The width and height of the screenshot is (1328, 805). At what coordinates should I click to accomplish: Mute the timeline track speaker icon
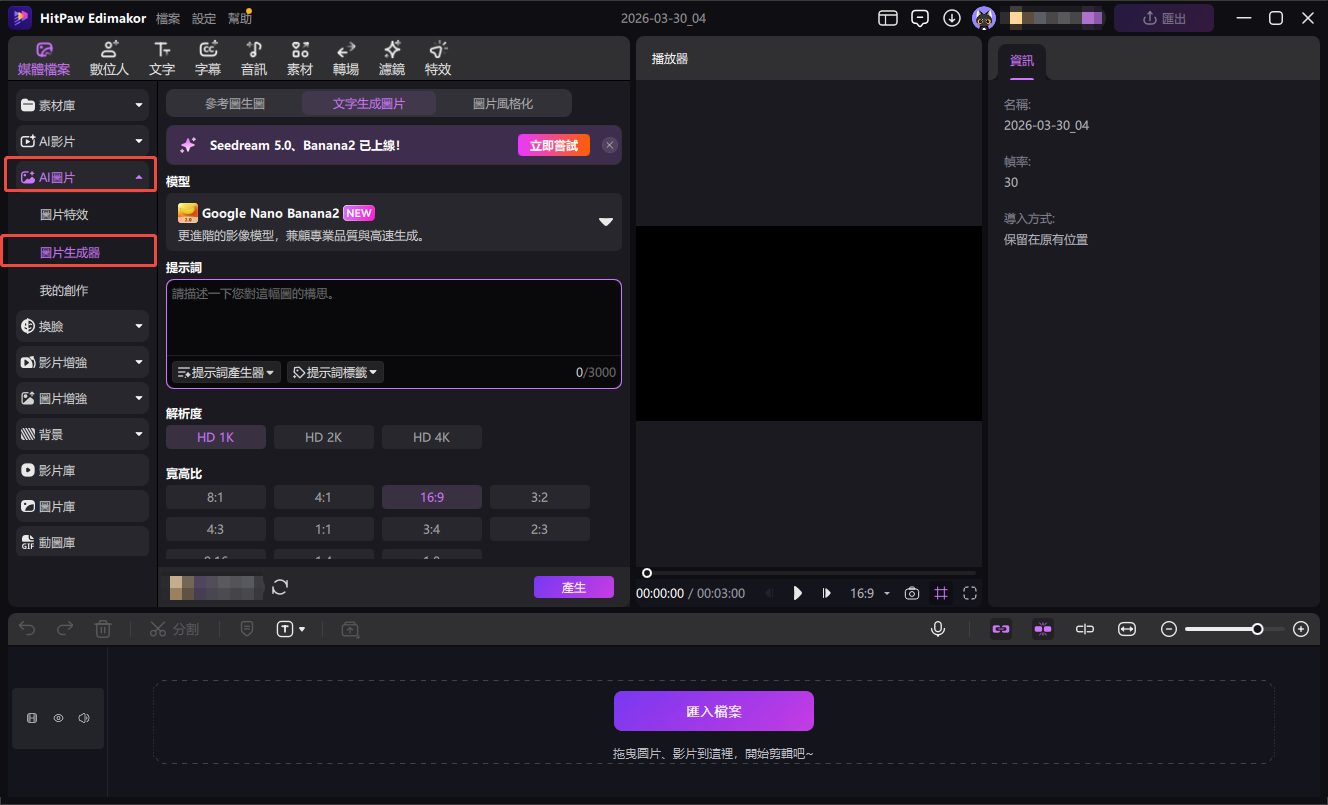(84, 718)
